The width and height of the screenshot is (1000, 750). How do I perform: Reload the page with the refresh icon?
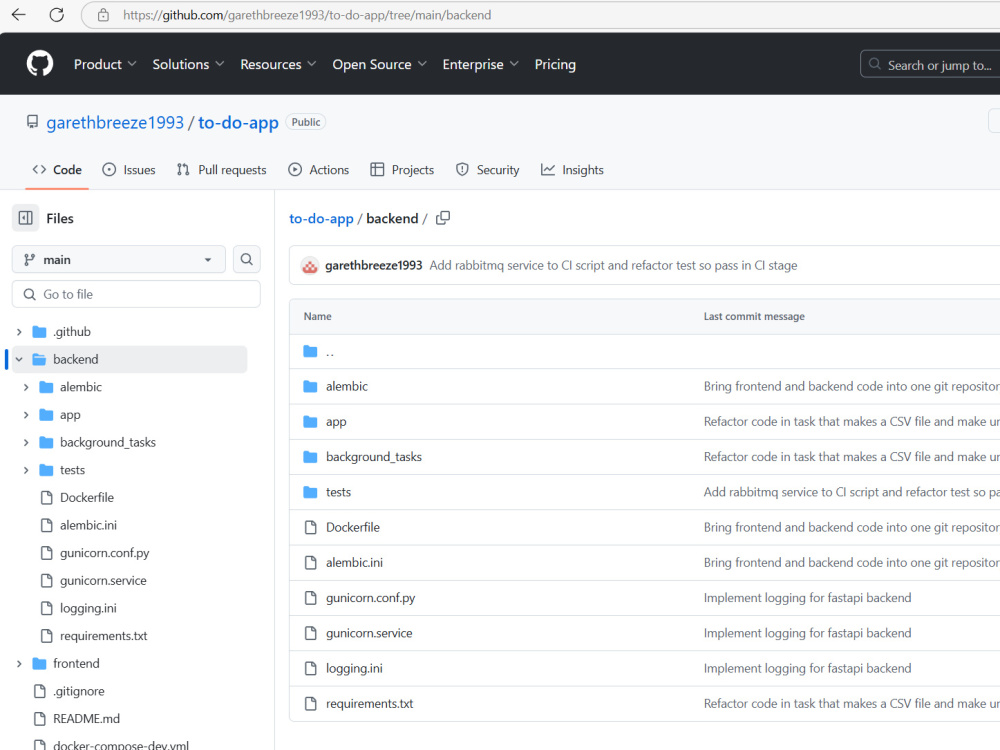(57, 15)
